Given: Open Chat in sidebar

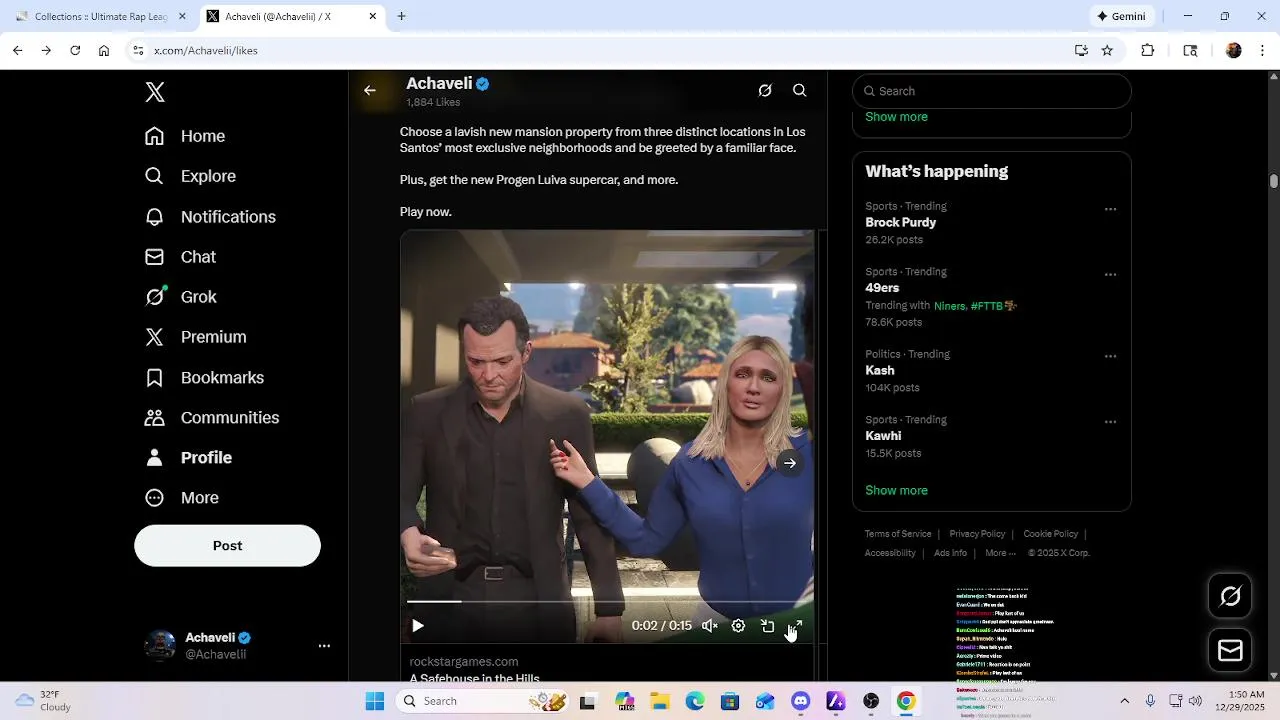Looking at the screenshot, I should point(180,257).
